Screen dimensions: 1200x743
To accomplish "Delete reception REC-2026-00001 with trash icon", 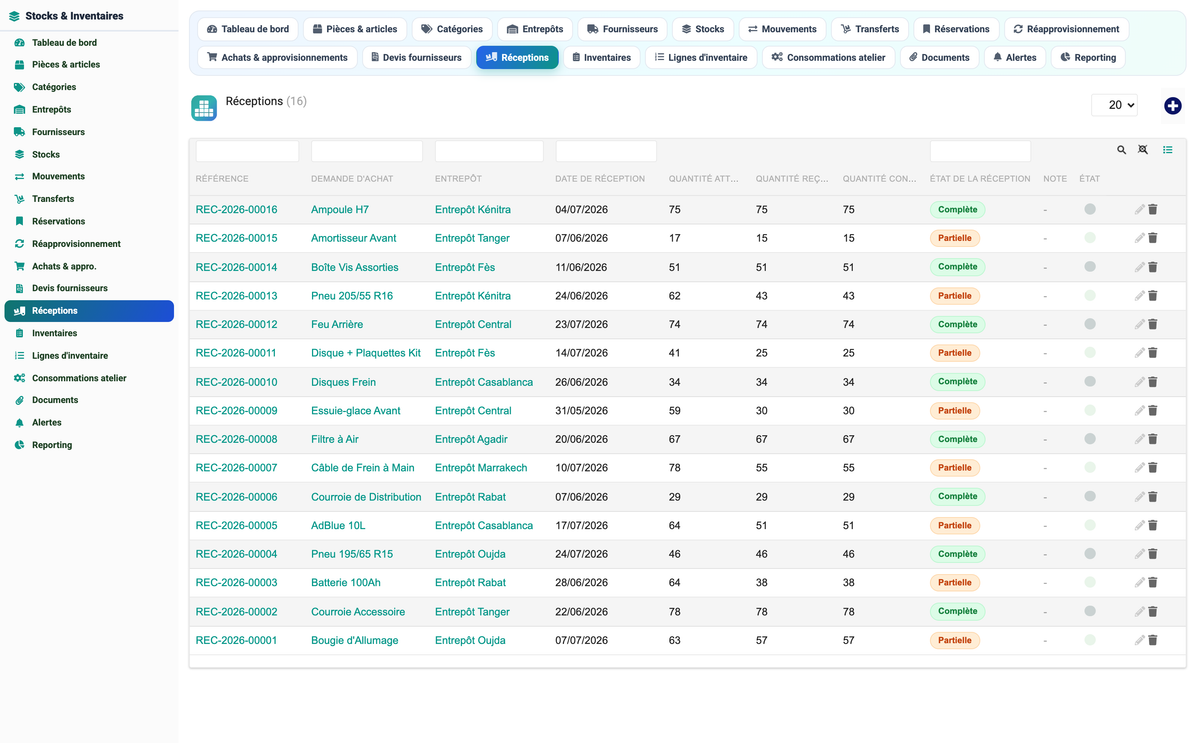I will (1153, 640).
